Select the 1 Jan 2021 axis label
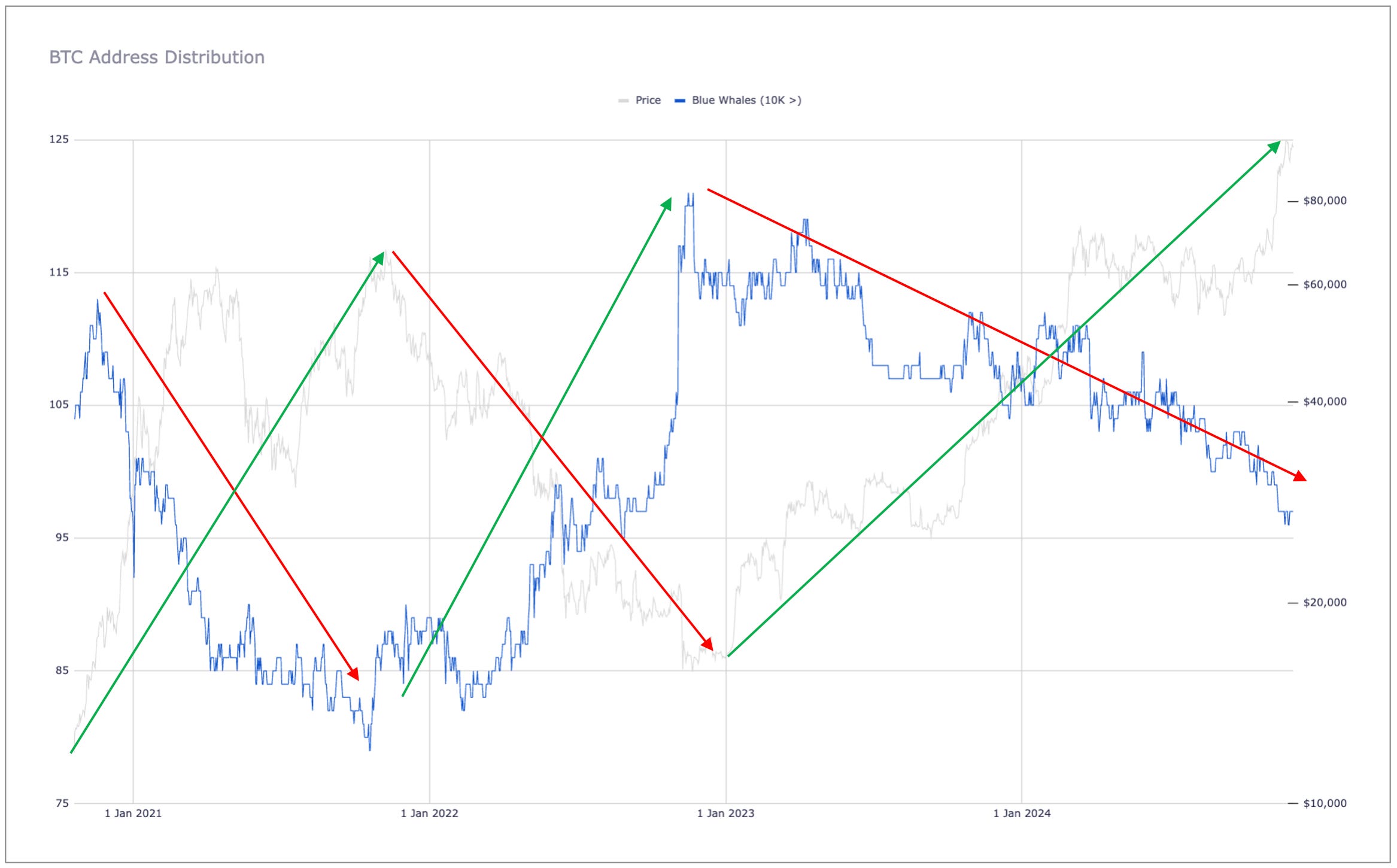This screenshot has height=868, width=1397. (133, 814)
